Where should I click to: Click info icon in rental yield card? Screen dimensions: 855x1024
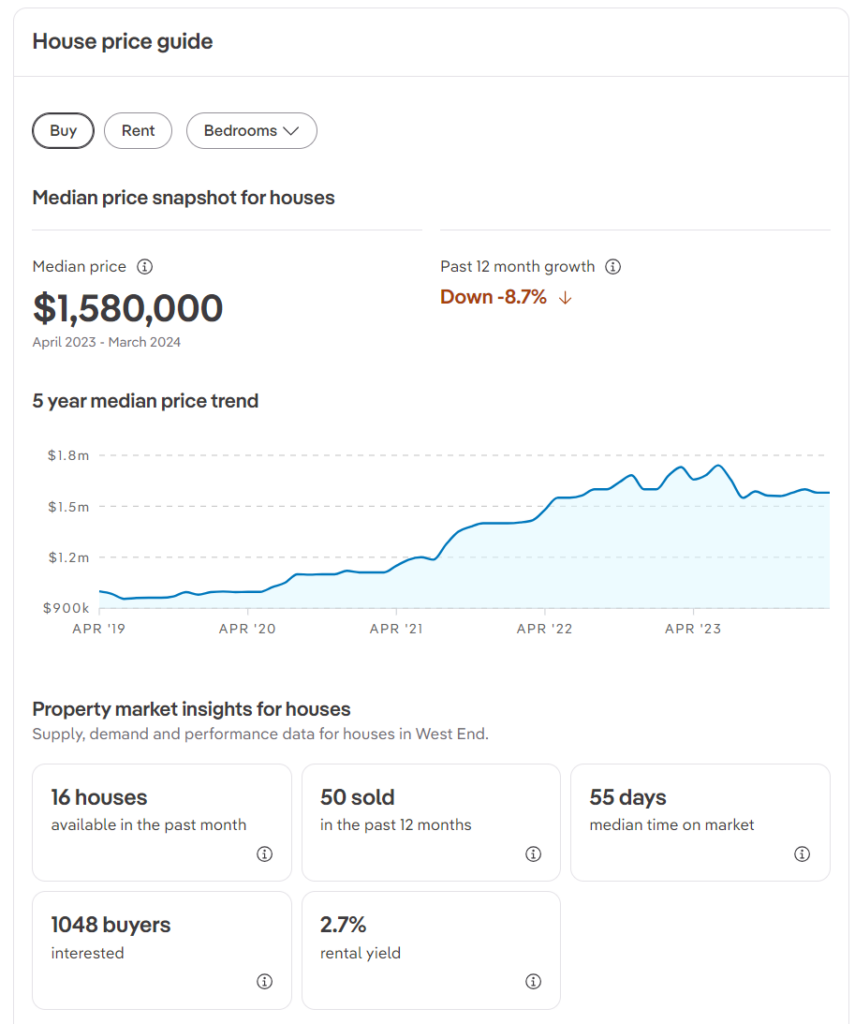point(533,981)
